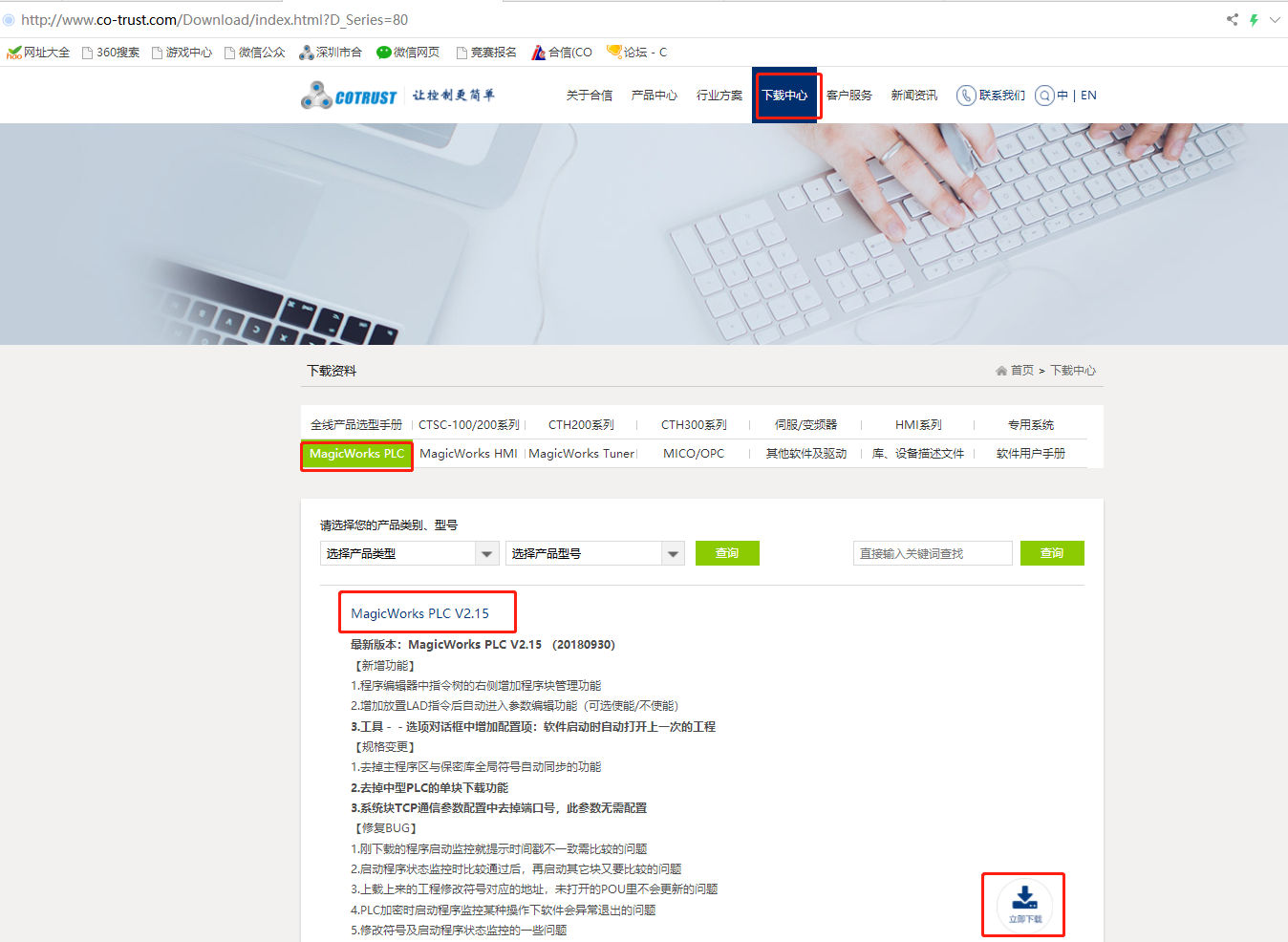
Task: Open the 合信(CO bookmark
Action: (562, 53)
